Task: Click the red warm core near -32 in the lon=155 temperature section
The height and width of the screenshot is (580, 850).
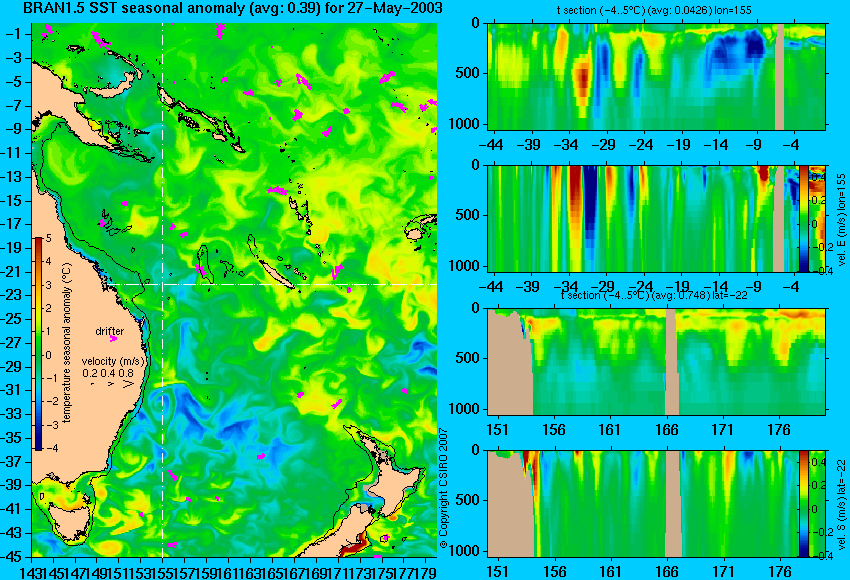Action: tap(582, 81)
